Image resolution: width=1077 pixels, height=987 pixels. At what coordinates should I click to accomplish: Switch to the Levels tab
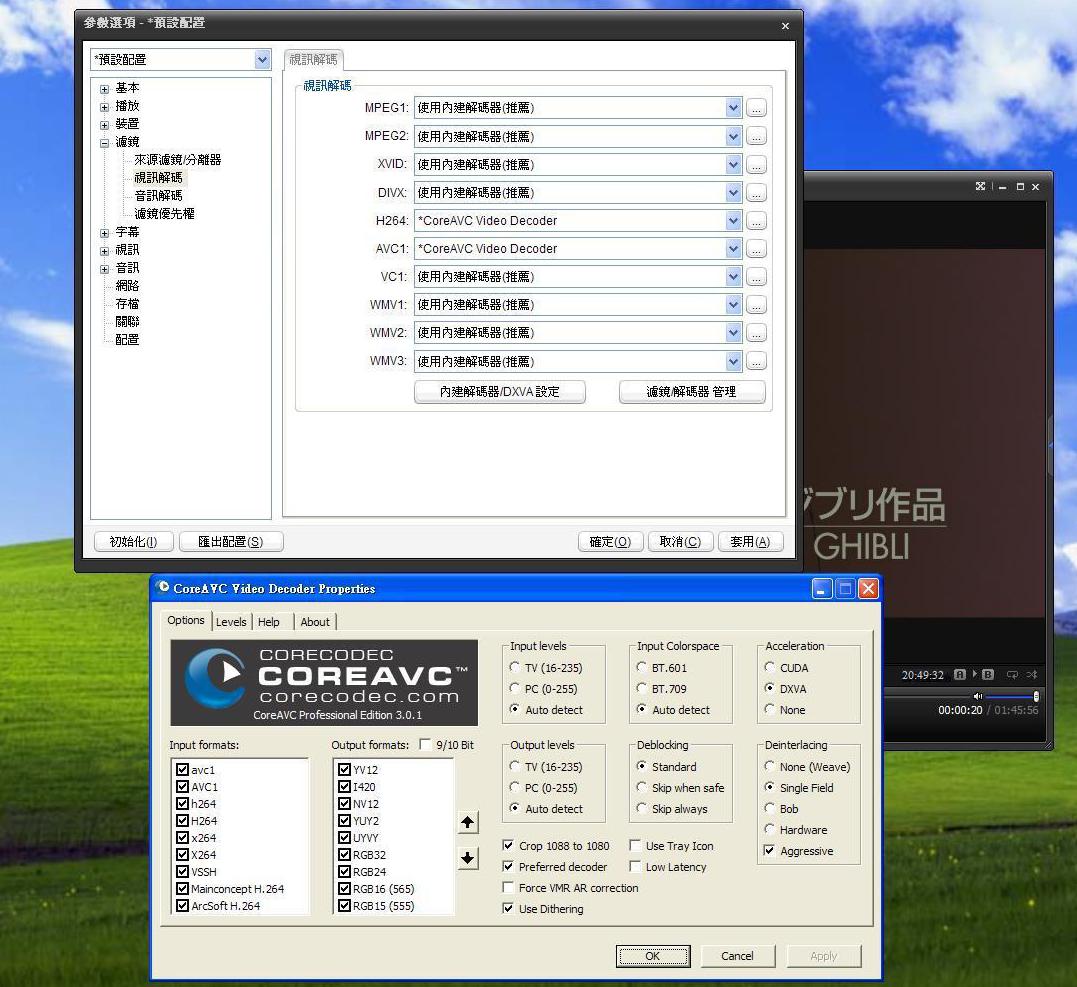pos(231,622)
